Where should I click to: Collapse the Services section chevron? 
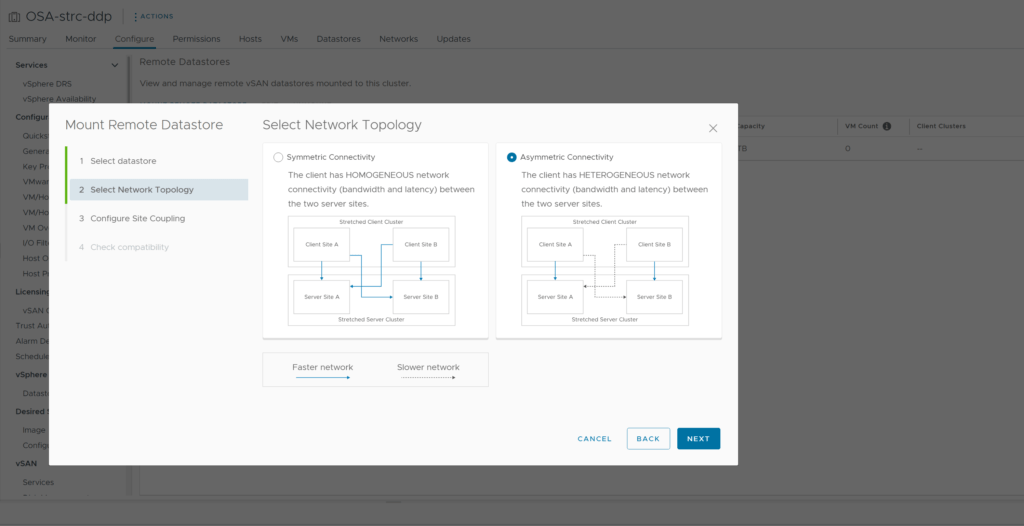click(x=115, y=65)
